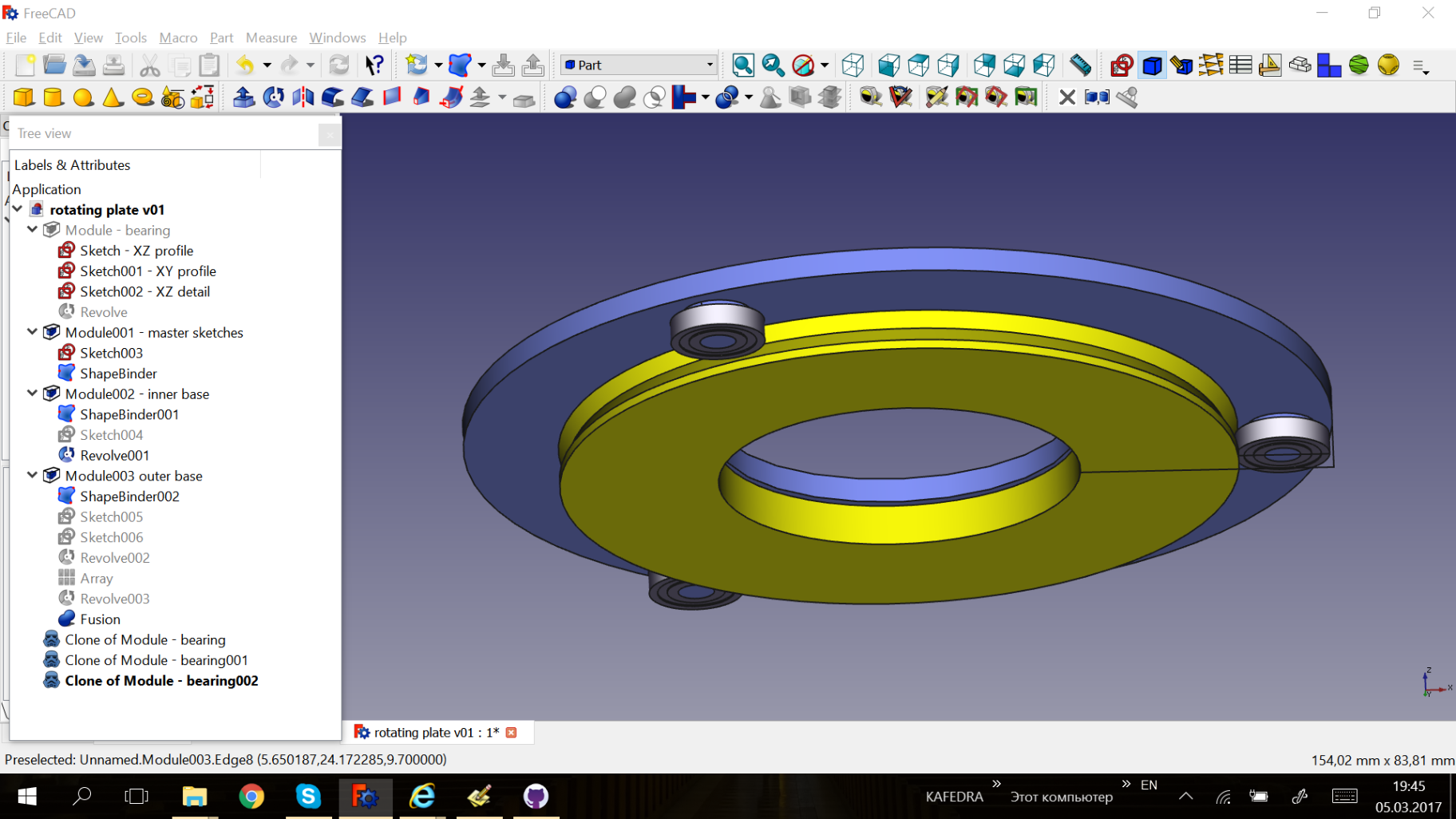
Task: Extrude a selected sketch
Action: [243, 97]
